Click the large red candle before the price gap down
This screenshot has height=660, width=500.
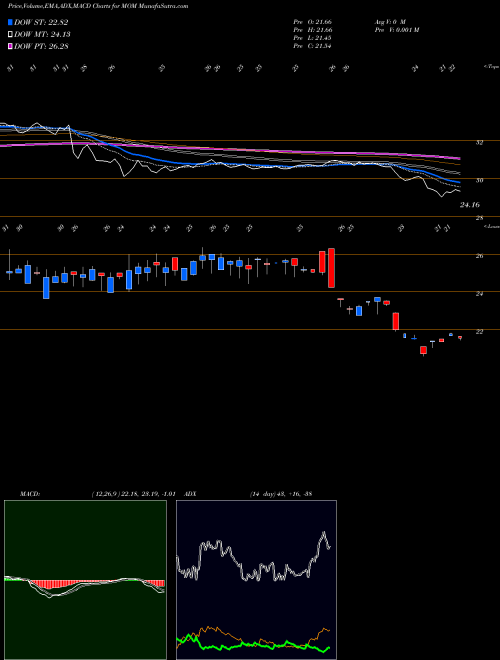331,268
